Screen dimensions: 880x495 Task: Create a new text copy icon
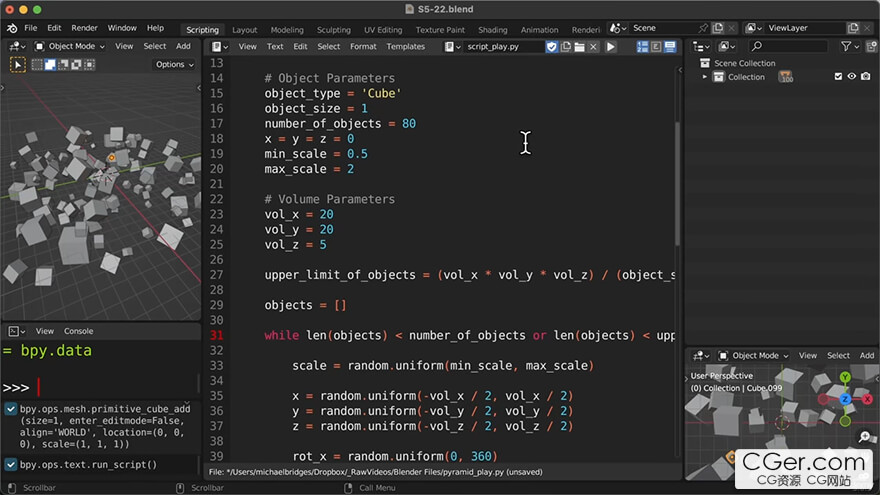point(566,47)
